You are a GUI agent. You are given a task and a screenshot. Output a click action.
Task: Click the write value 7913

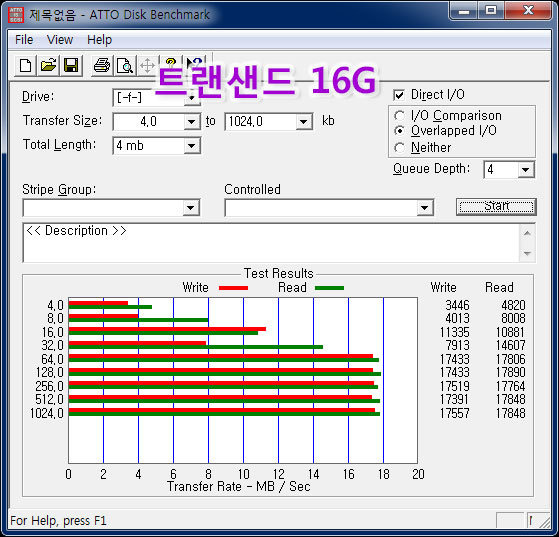tap(457, 345)
